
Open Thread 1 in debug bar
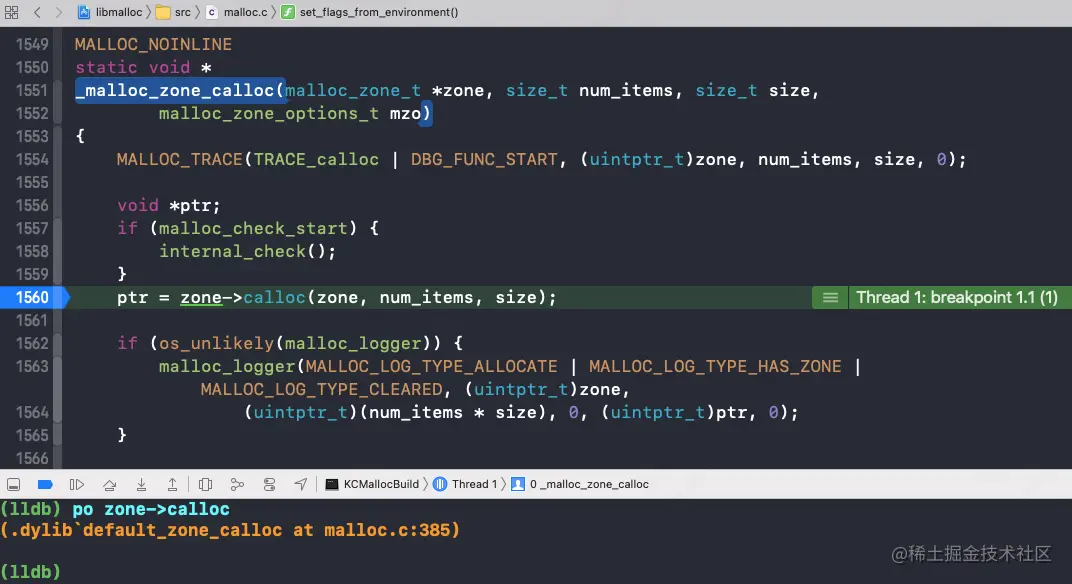pyautogui.click(x=465, y=484)
